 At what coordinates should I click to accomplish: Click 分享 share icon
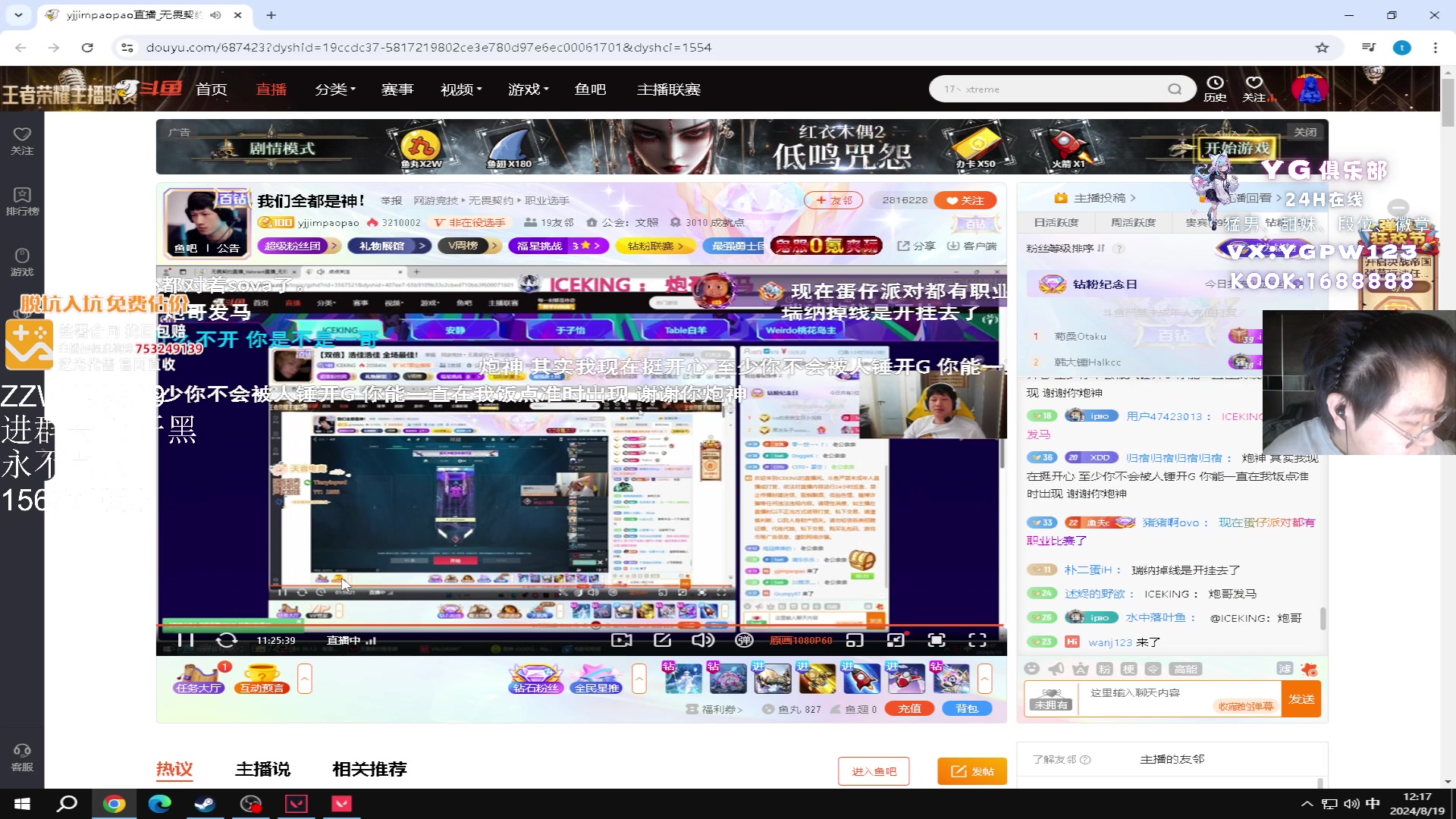pyautogui.click(x=917, y=246)
